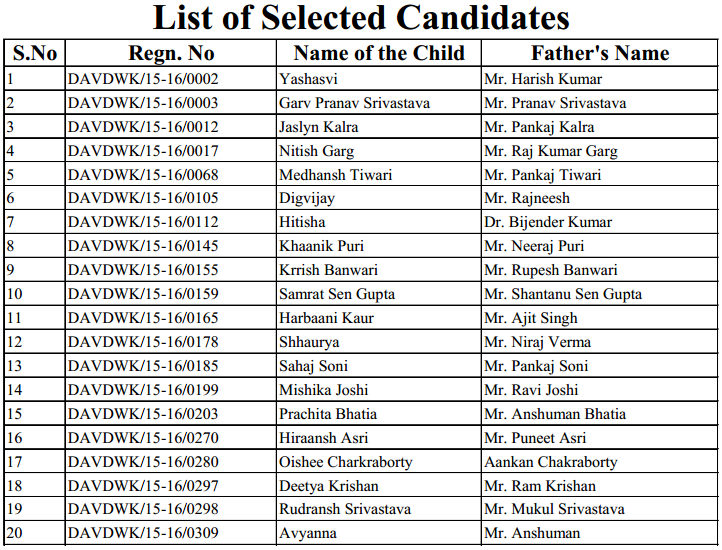Viewport: 722px width, 550px height.
Task: Click father's name Mr. Ravi Joshi
Action: (x=530, y=390)
